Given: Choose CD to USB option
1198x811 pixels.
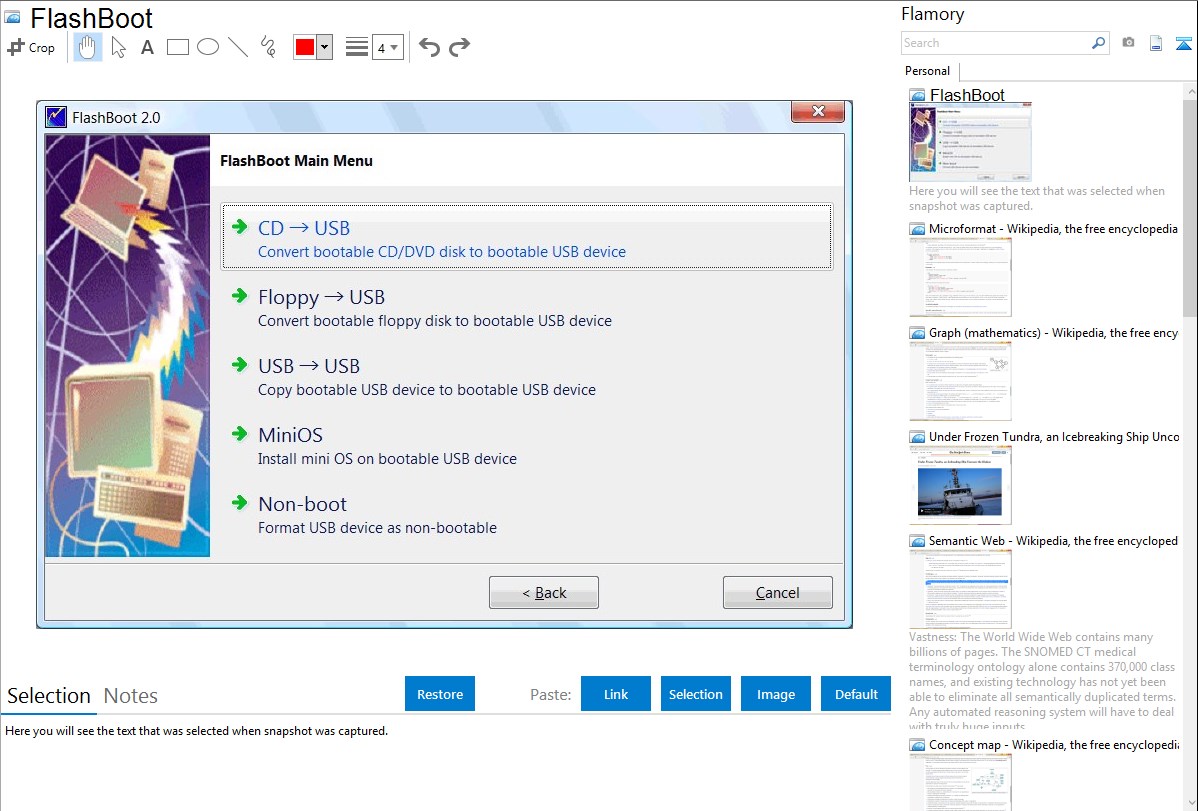Looking at the screenshot, I should (x=527, y=236).
